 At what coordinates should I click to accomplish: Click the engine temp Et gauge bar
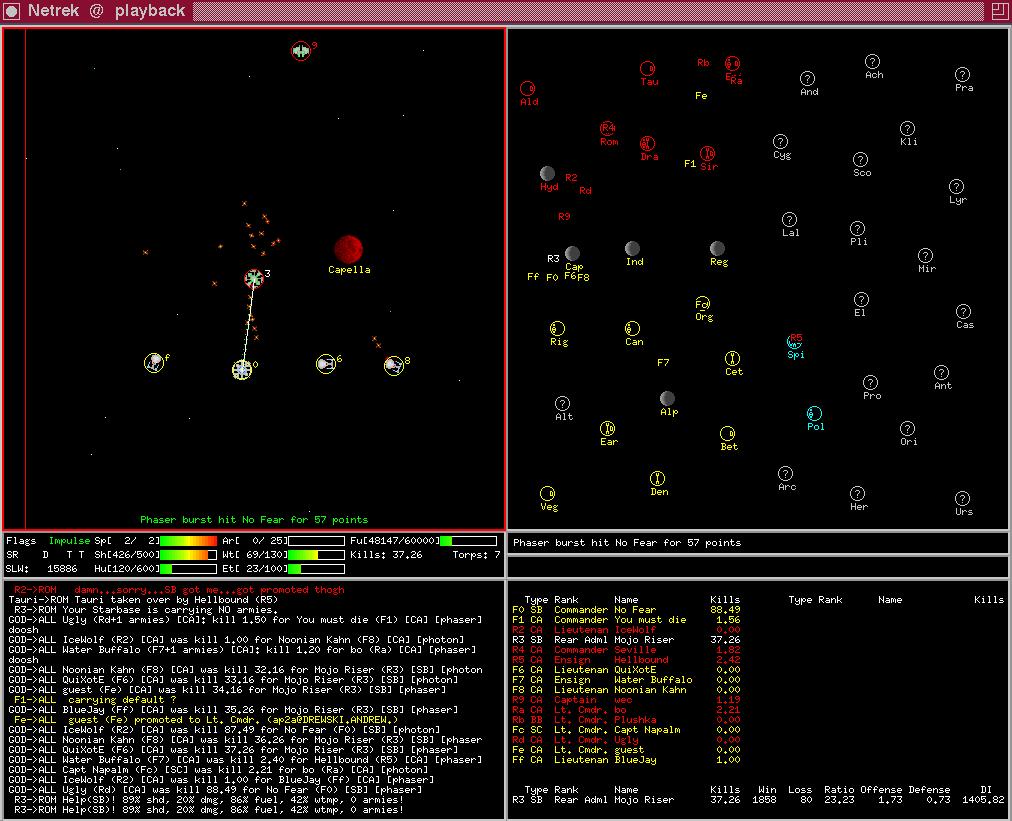coord(316,569)
